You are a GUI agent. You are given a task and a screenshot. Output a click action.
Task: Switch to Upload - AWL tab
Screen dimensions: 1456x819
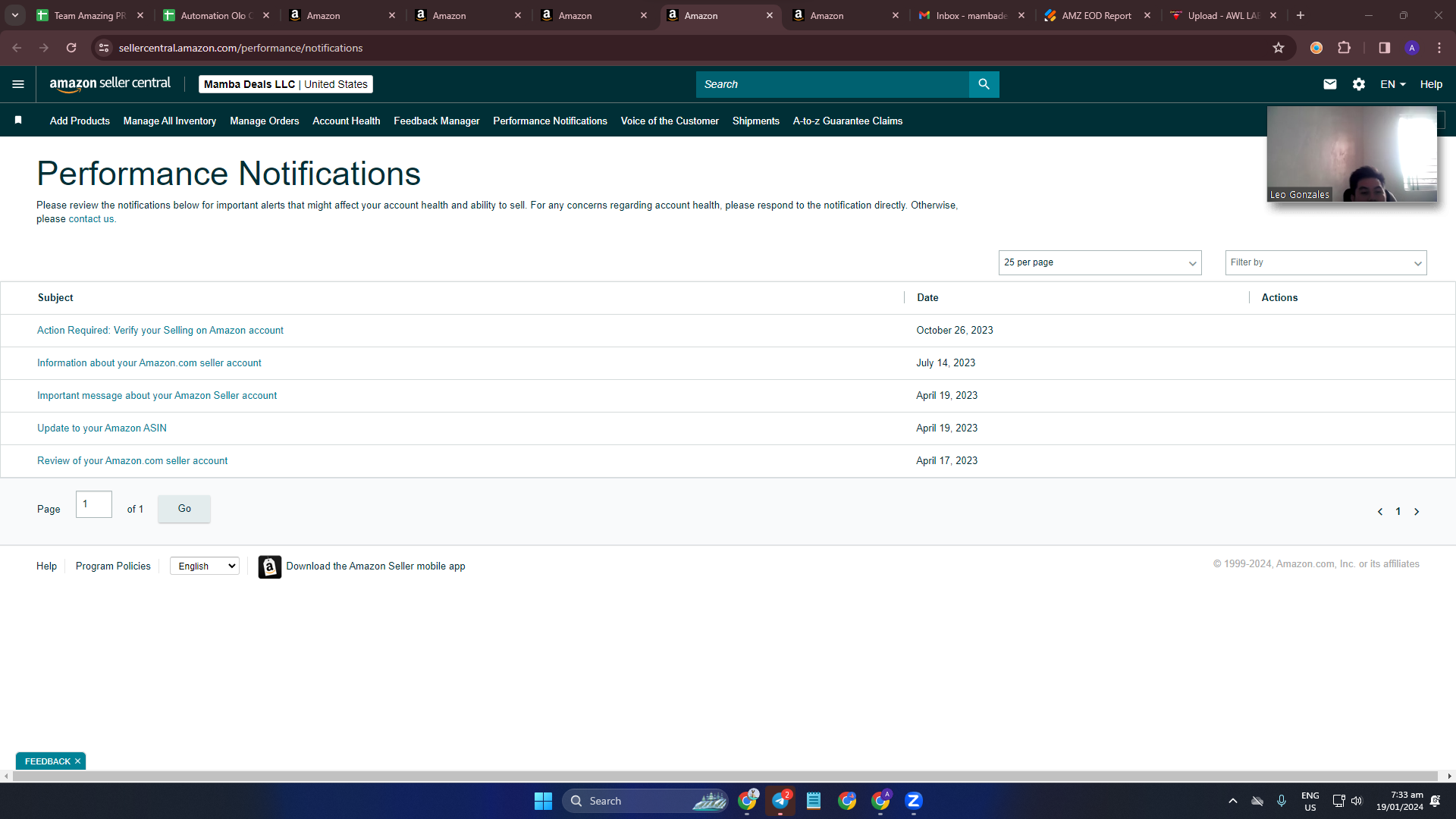pos(1223,15)
